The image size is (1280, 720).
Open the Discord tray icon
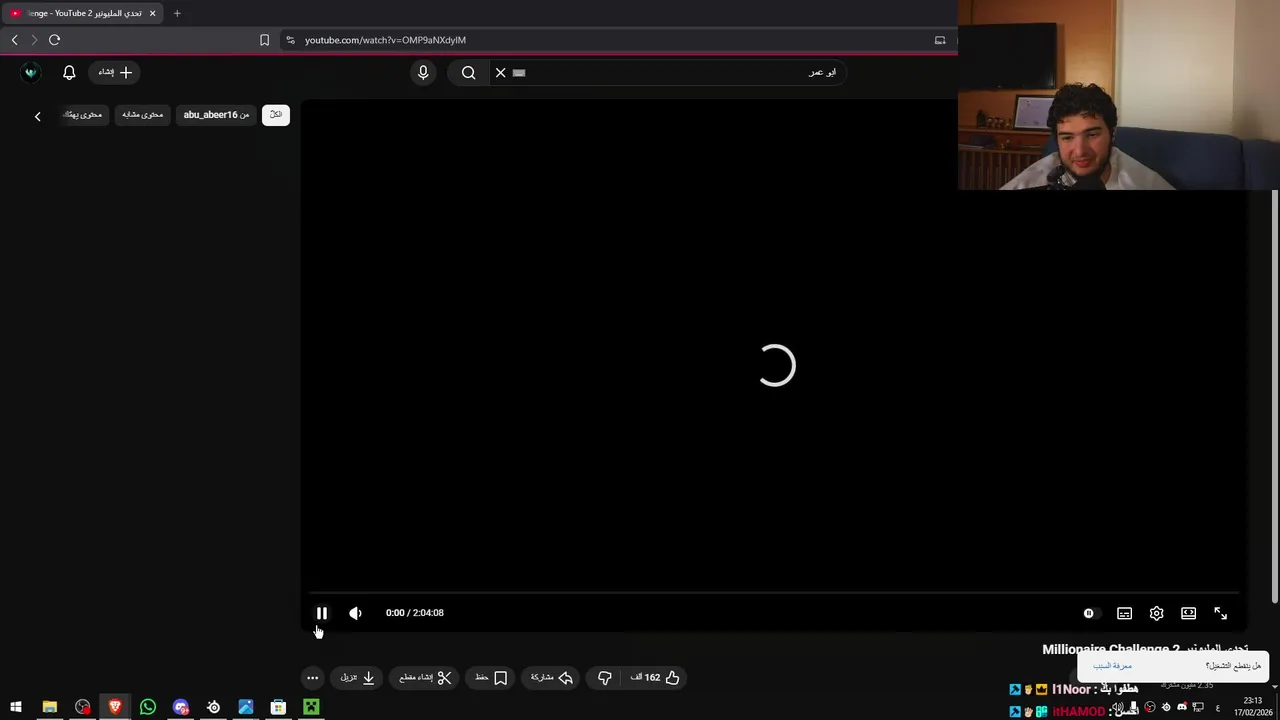(x=1182, y=707)
